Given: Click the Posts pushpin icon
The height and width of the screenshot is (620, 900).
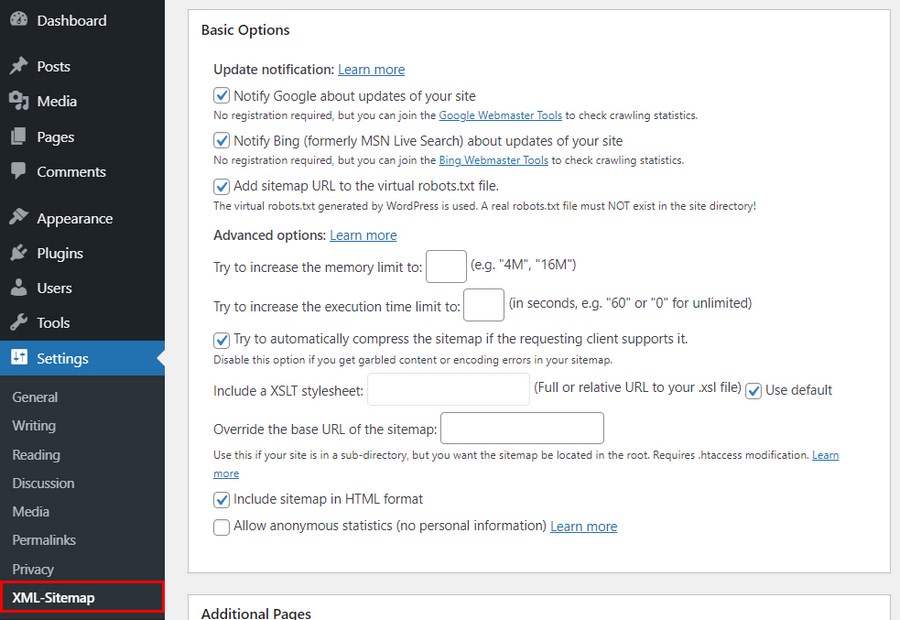Looking at the screenshot, I should [x=18, y=66].
